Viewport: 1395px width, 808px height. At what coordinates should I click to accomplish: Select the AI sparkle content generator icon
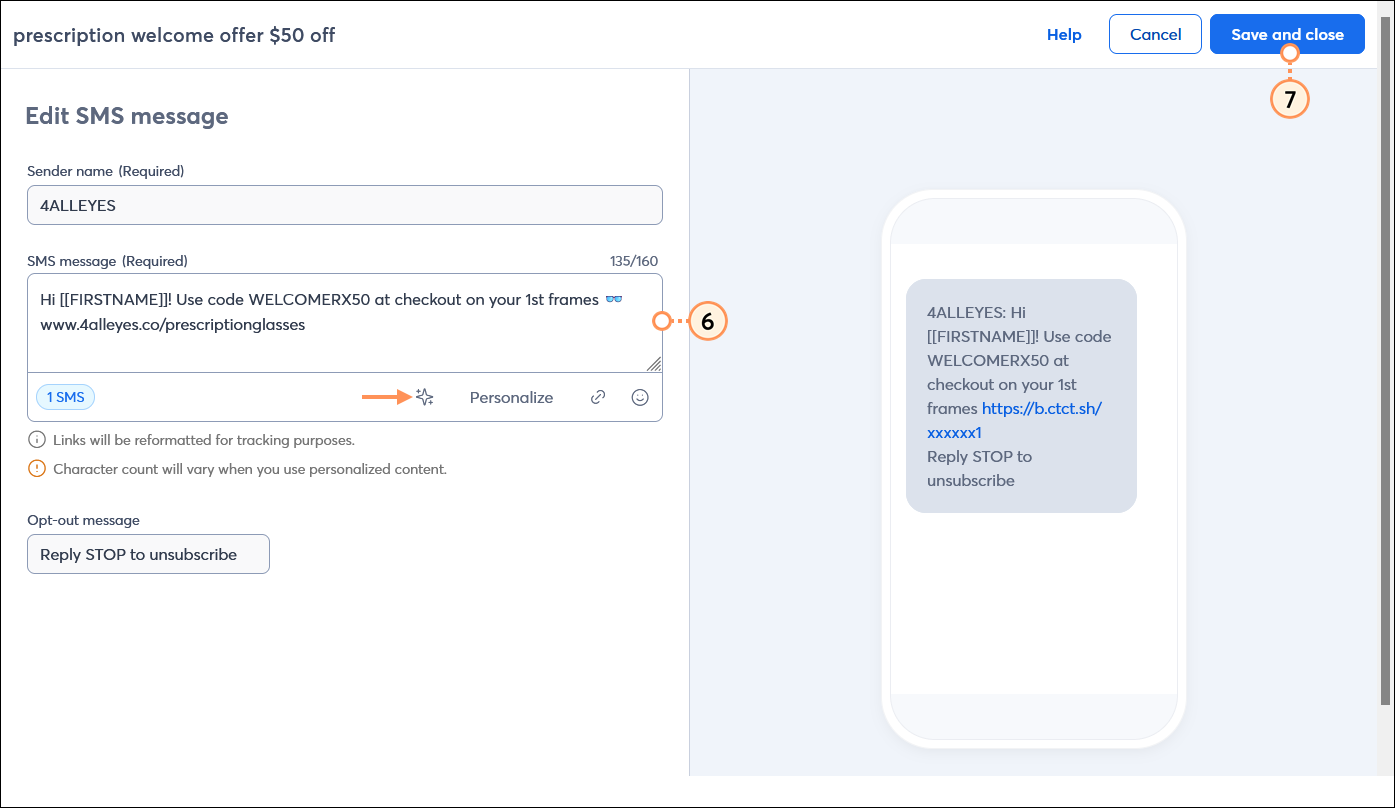click(423, 396)
